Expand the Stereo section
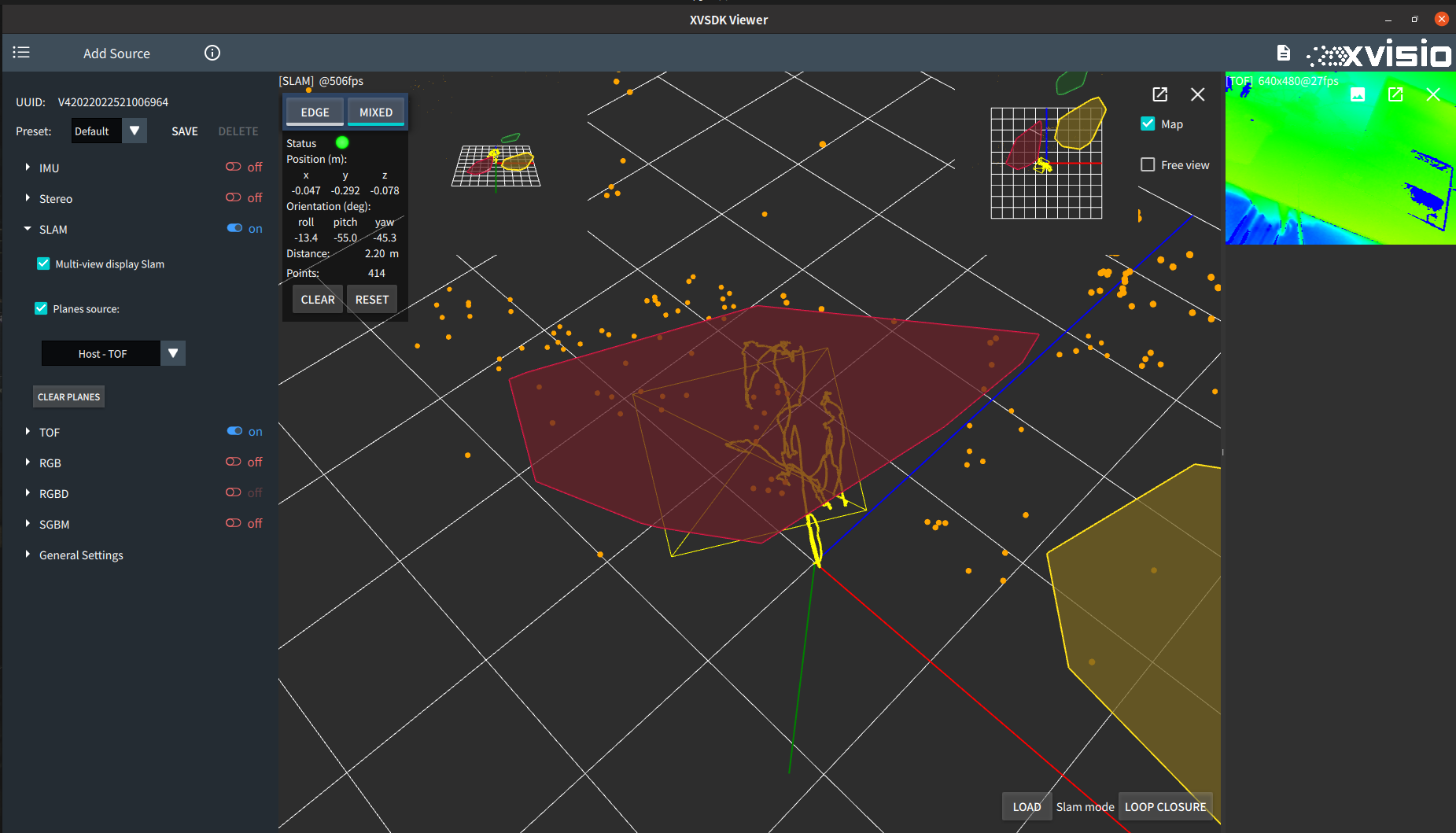 (28, 197)
